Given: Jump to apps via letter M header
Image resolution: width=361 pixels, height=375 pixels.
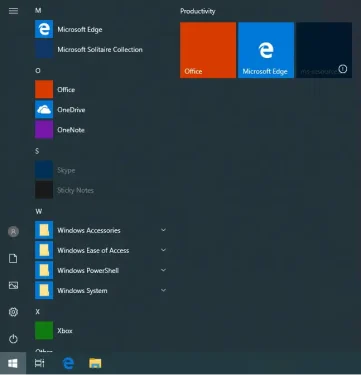Looking at the screenshot, I should [x=38, y=11].
